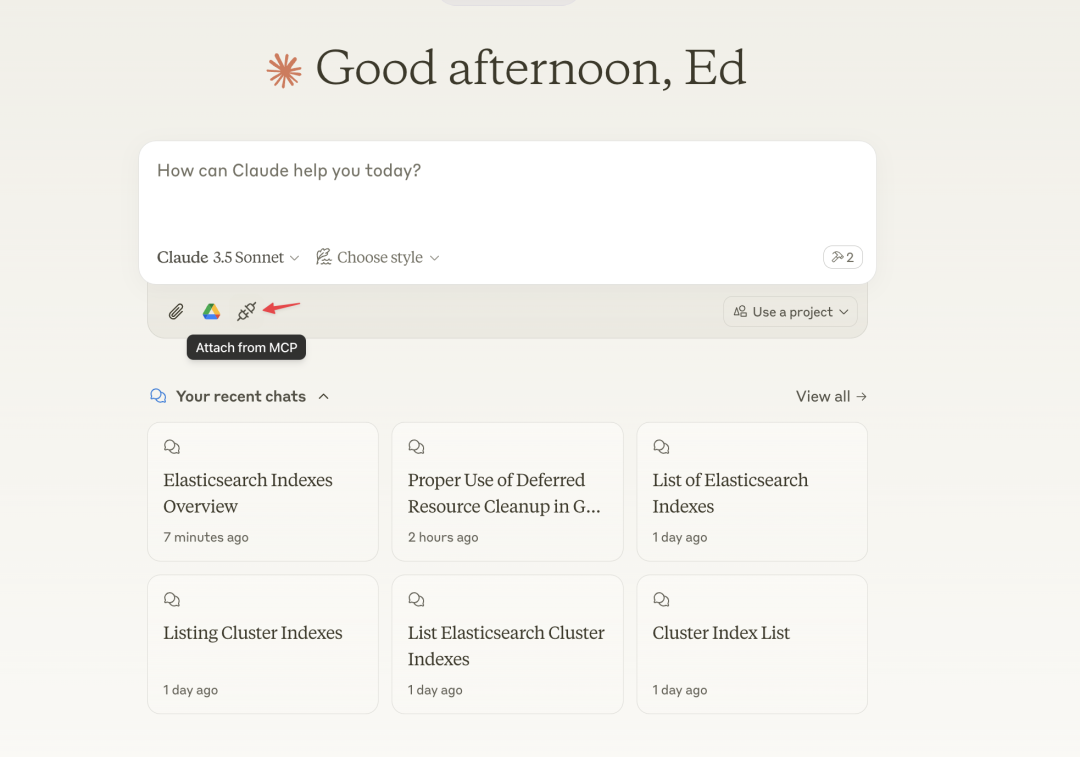Open the Elasticsearch Indexes Overview chat

(x=262, y=493)
